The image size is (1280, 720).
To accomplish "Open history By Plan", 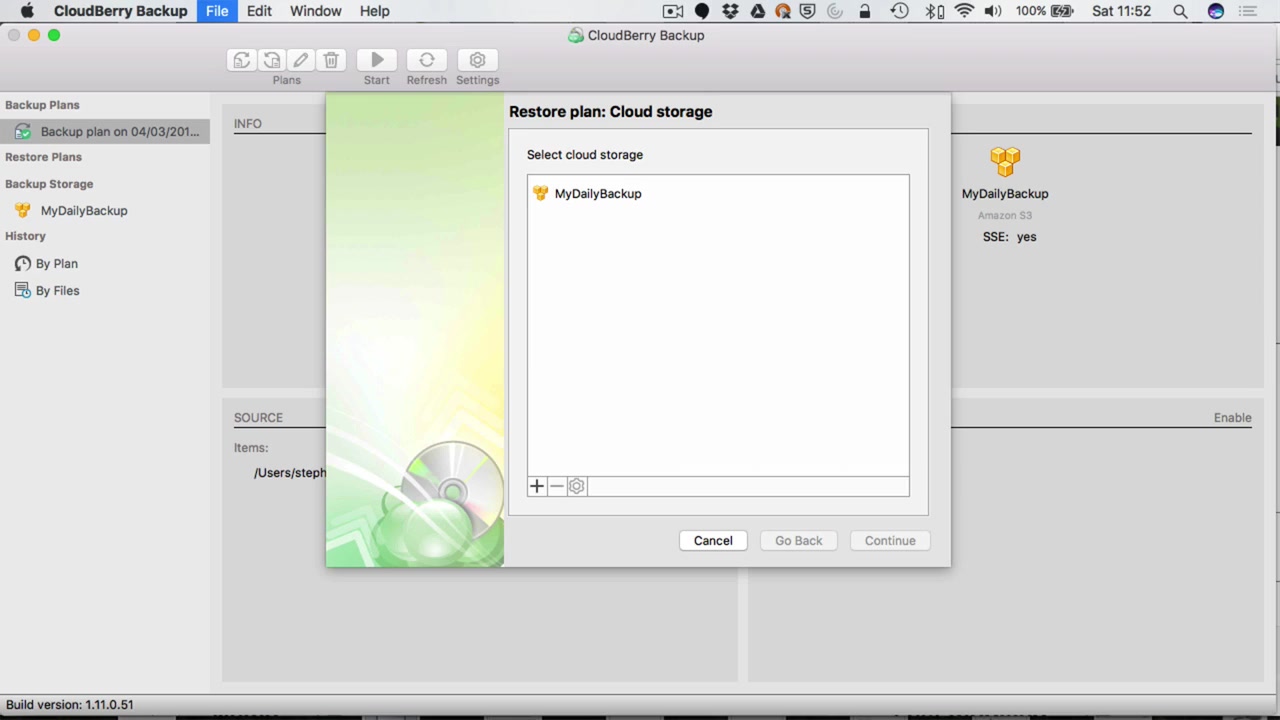I will click(x=57, y=264).
